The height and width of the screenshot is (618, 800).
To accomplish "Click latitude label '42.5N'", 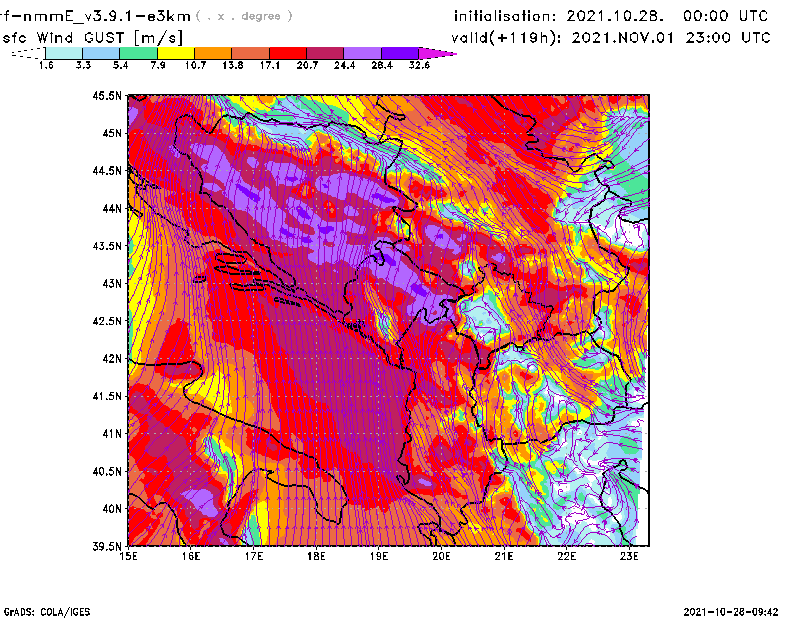I will (107, 321).
